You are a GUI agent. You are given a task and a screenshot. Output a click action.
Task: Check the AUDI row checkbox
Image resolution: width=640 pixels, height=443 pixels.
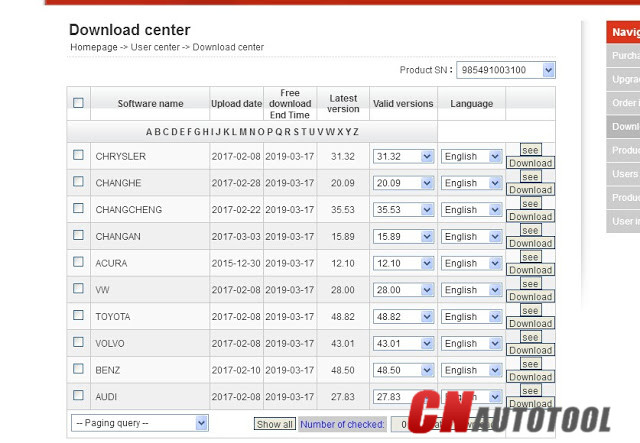tap(78, 395)
